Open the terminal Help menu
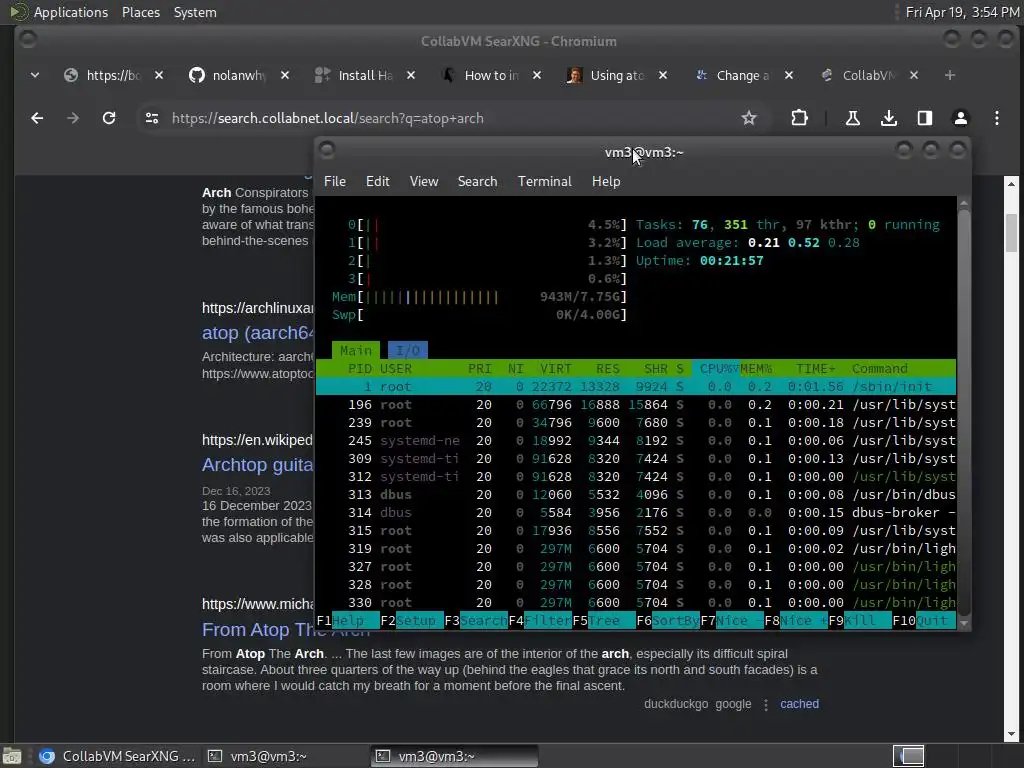The width and height of the screenshot is (1024, 768). tap(606, 182)
